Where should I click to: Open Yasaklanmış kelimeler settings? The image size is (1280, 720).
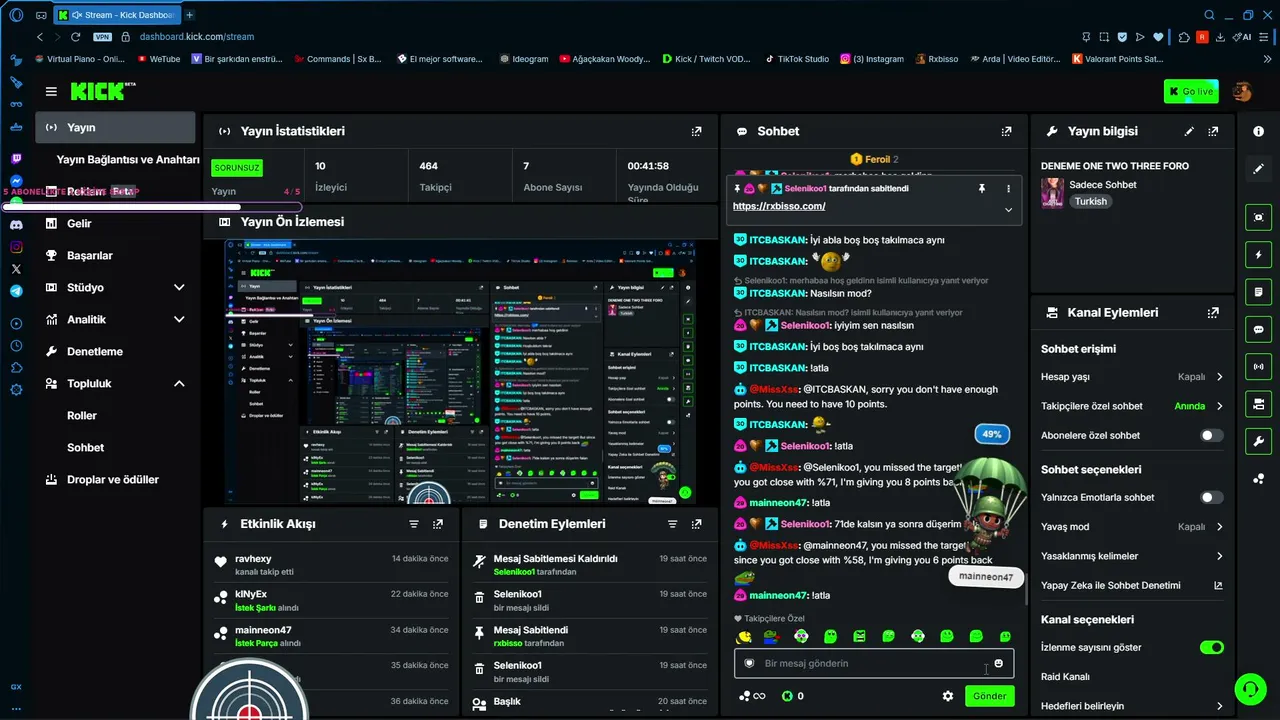click(x=1132, y=556)
